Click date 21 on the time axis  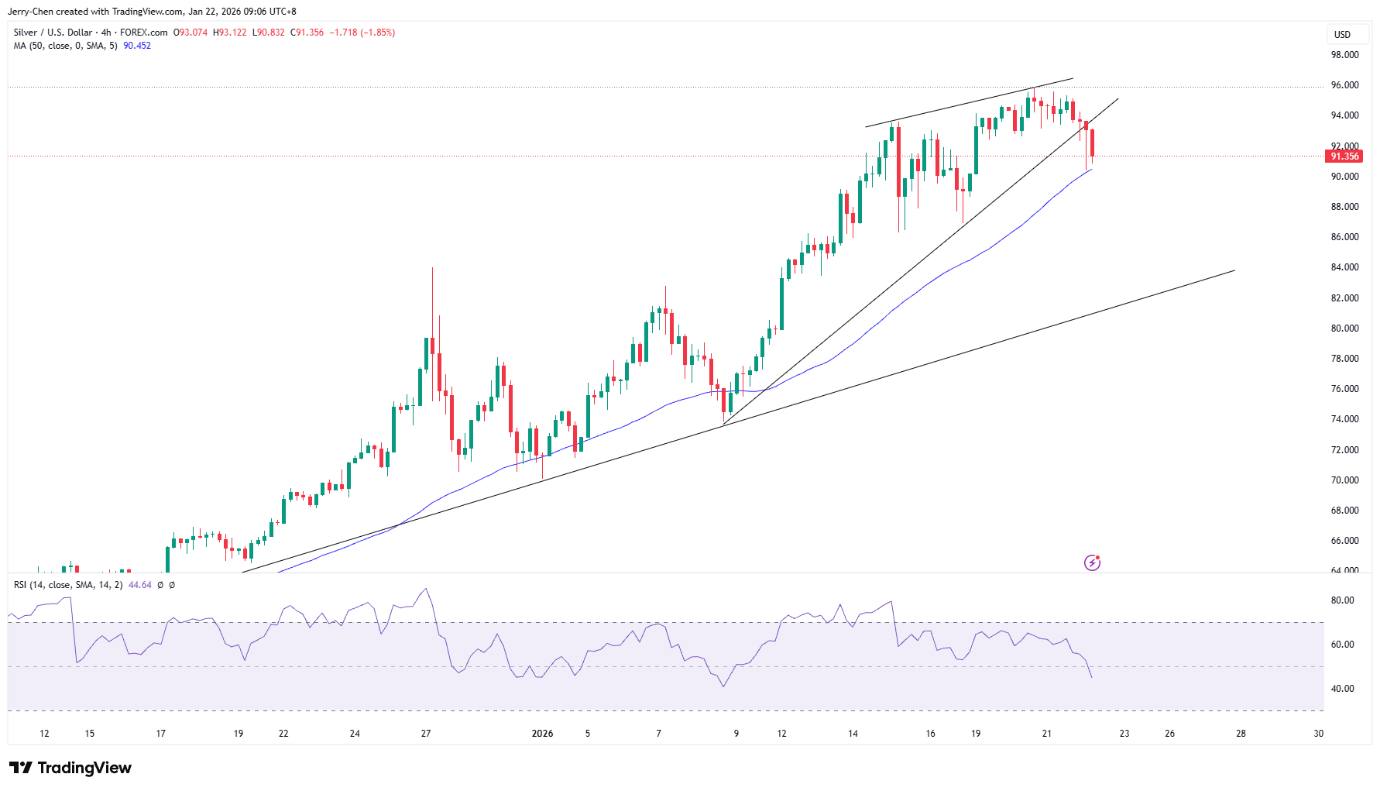[1047, 734]
